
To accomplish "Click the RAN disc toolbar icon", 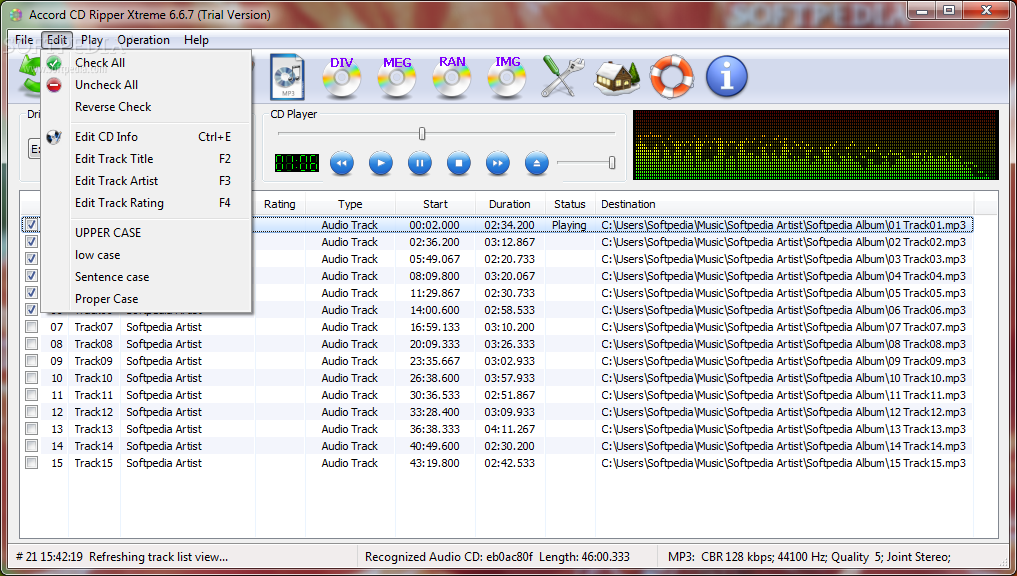I will click(x=452, y=77).
